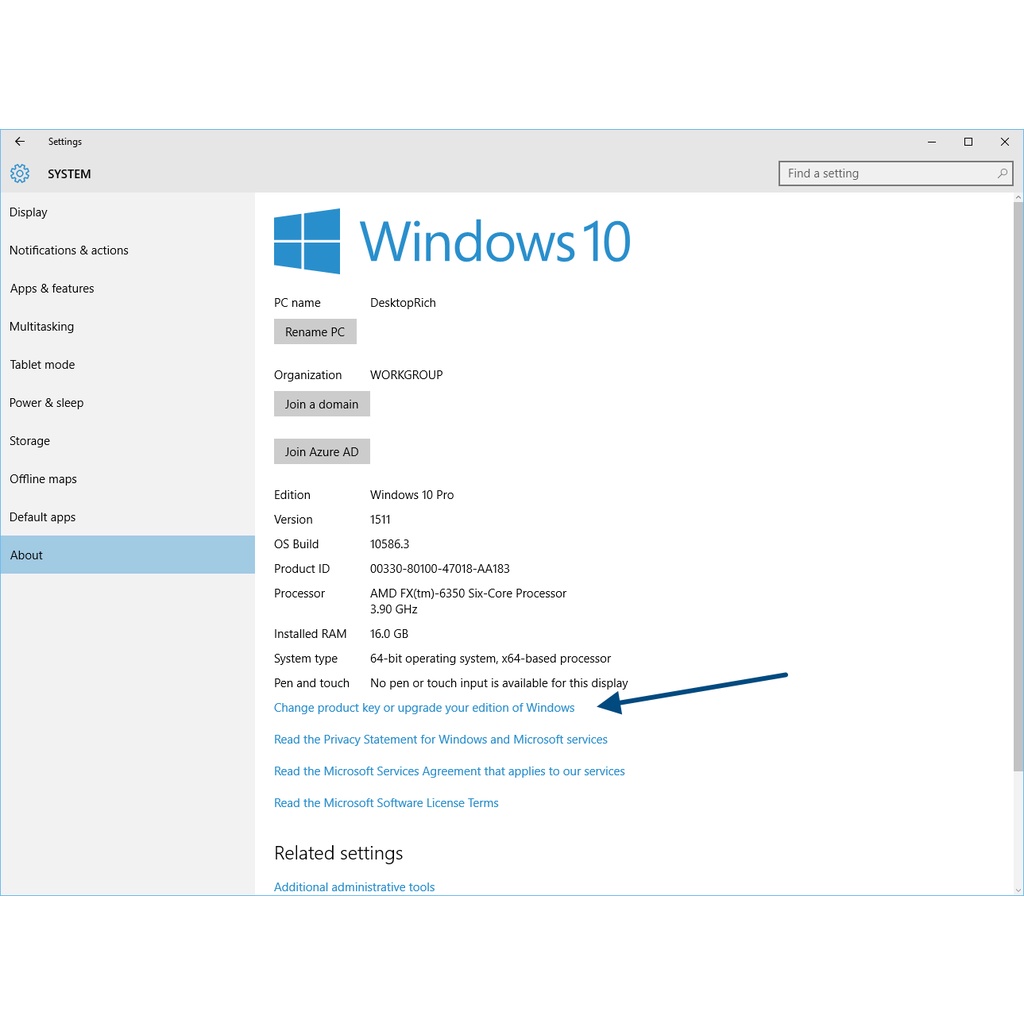
Task: Click the System gear icon
Action: (20, 174)
